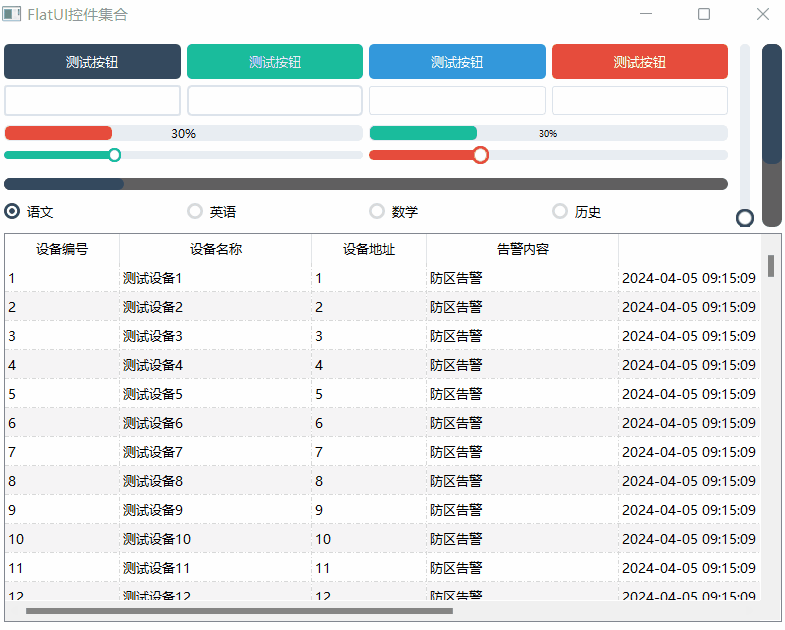Select cell 测试设备3
This screenshot has width=785, height=630.
point(215,336)
